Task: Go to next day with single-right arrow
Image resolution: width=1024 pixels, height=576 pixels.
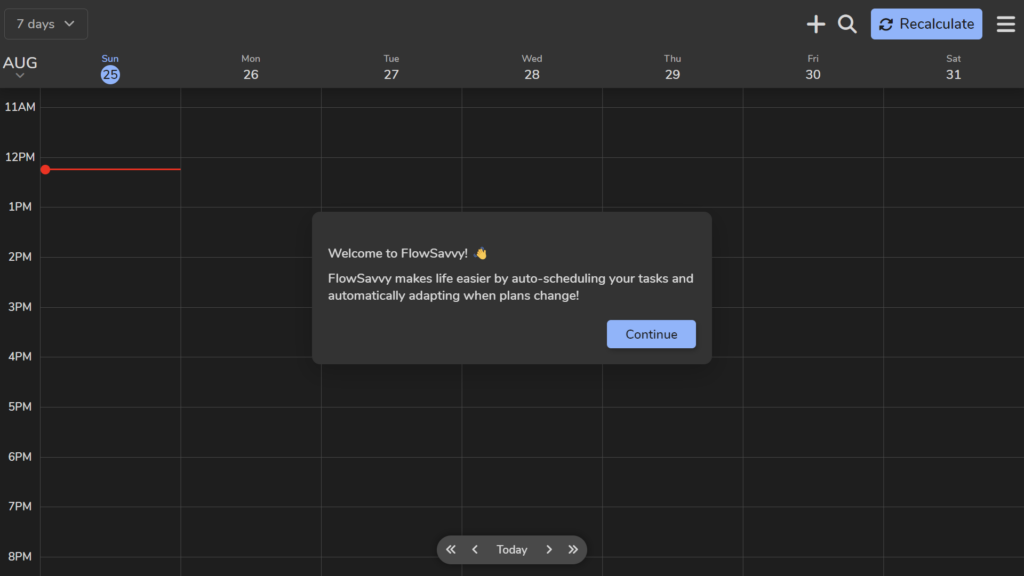Action: (x=549, y=550)
